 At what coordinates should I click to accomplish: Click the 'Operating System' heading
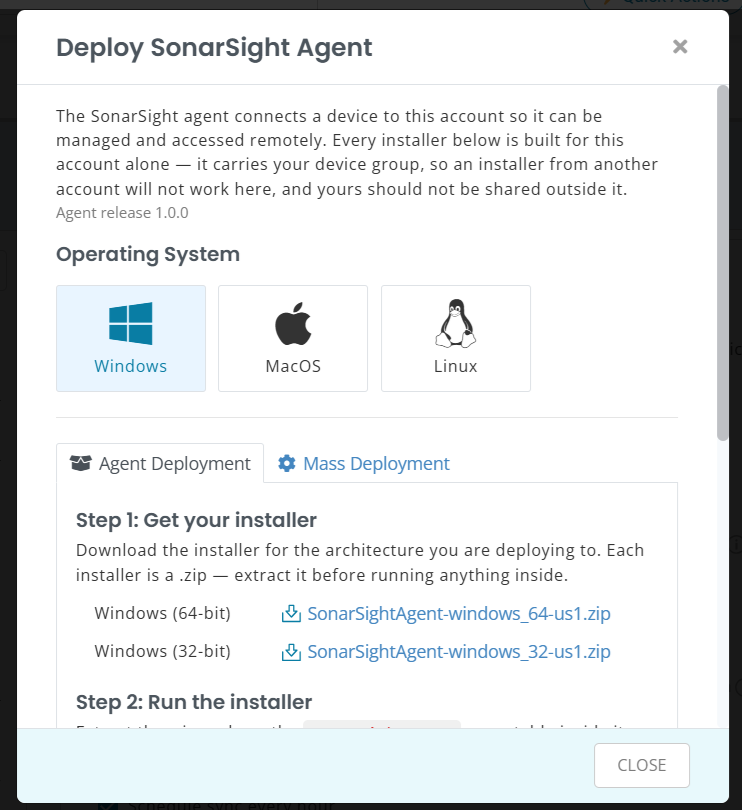(x=148, y=254)
